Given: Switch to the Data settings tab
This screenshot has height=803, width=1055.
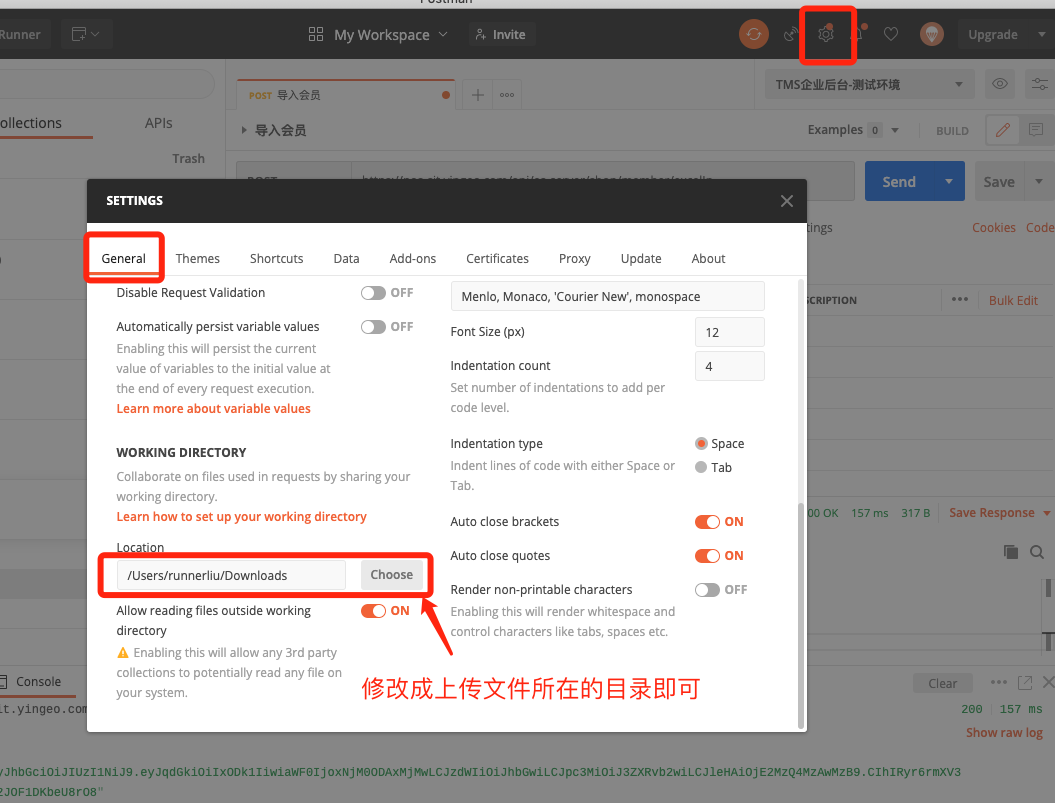Looking at the screenshot, I should [347, 258].
